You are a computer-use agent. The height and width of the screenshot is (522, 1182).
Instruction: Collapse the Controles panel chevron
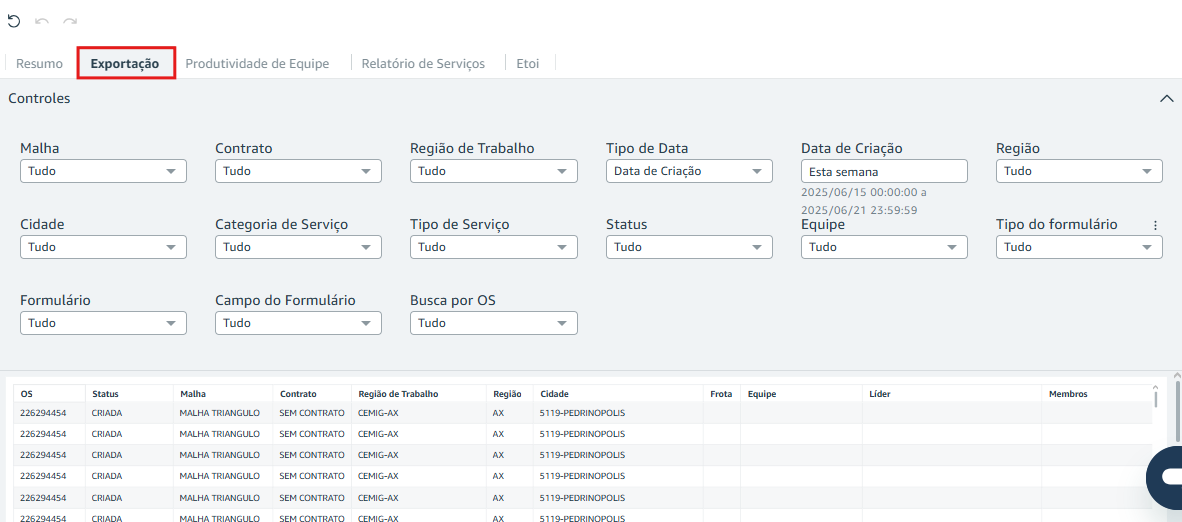(1166, 99)
